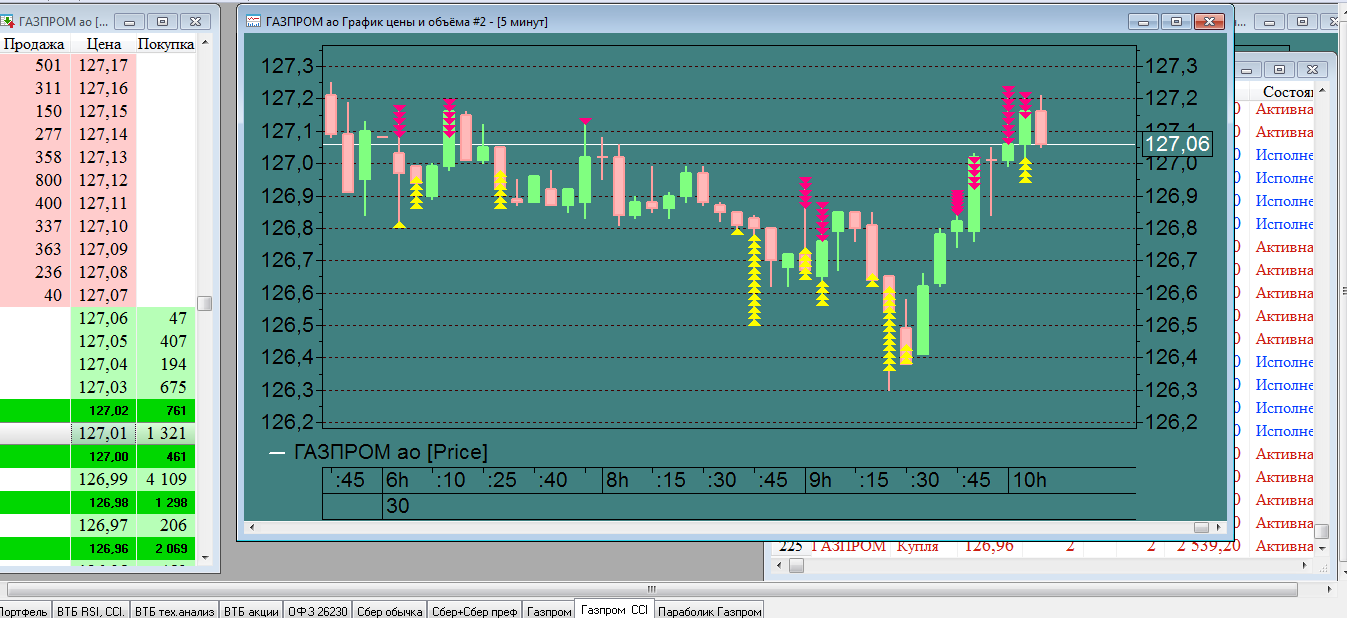Switch to the Портфель tab
1347x618 pixels.
click(x=24, y=611)
